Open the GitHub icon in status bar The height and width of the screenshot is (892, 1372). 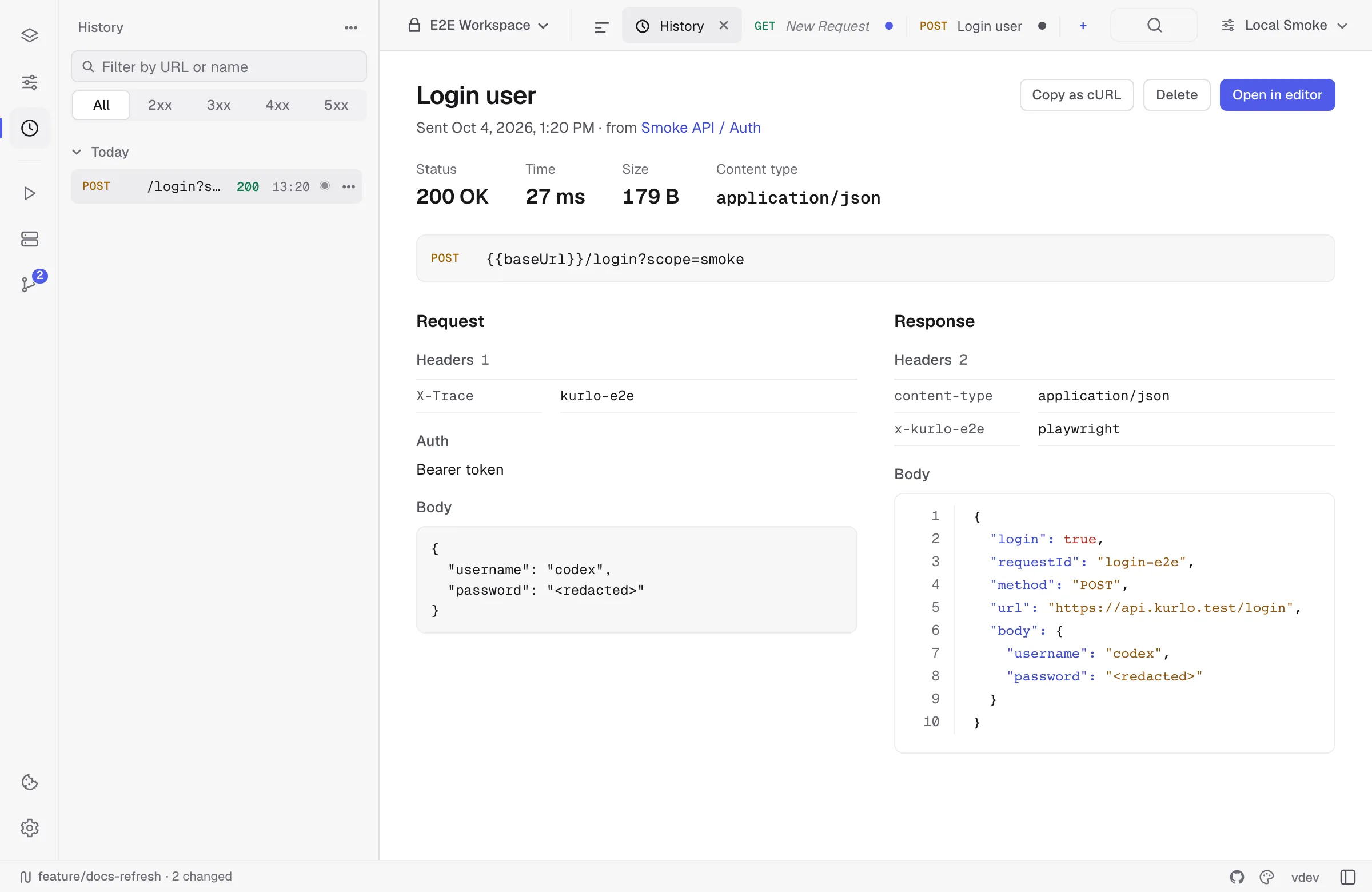pyautogui.click(x=1237, y=877)
